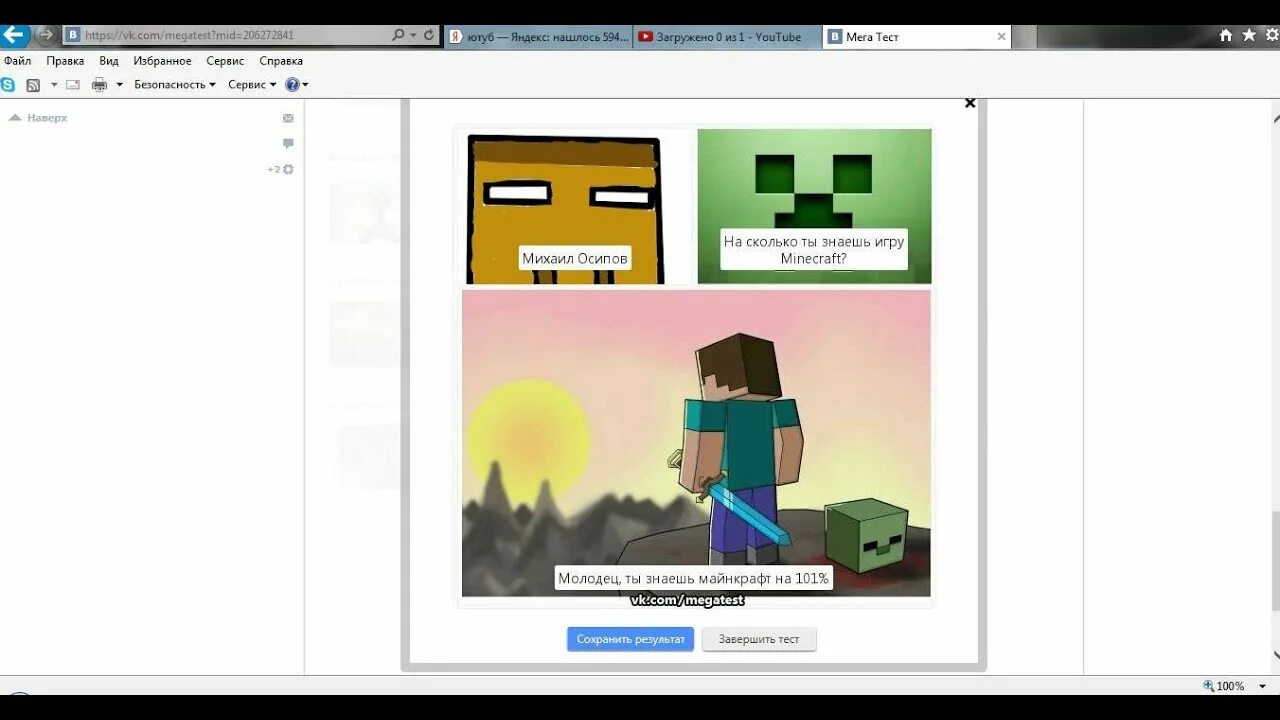This screenshot has width=1280, height=720.
Task: Click the Завершить тест button
Action: tap(759, 639)
